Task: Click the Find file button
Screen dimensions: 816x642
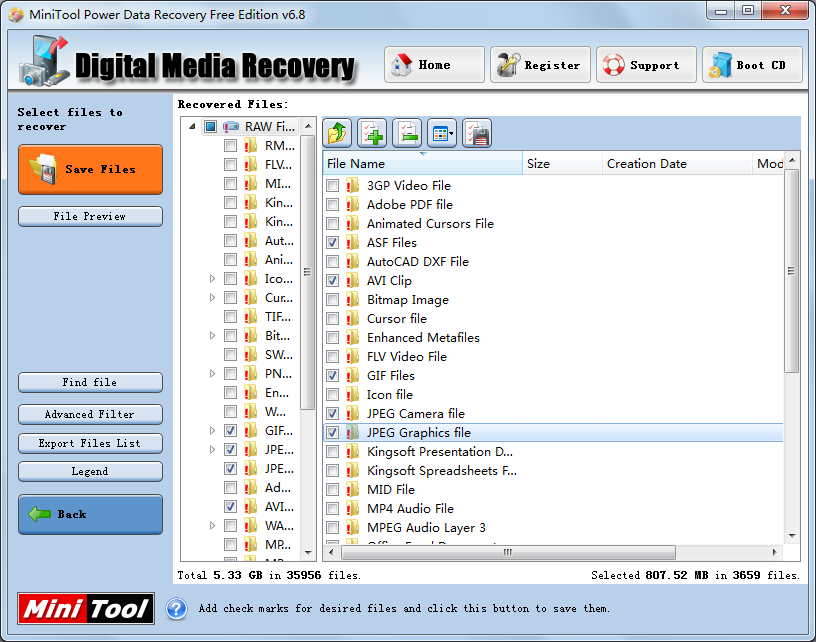Action: pyautogui.click(x=91, y=382)
